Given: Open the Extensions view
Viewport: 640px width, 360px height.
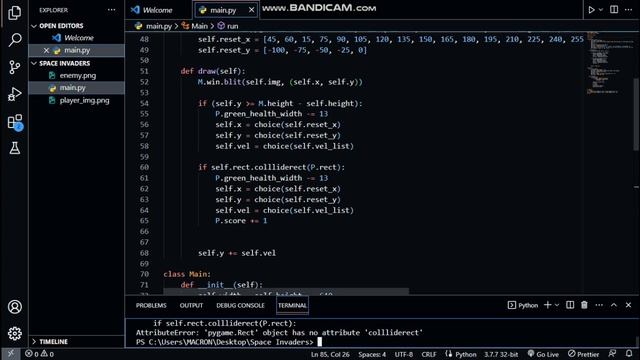Looking at the screenshot, I should coord(15,122).
